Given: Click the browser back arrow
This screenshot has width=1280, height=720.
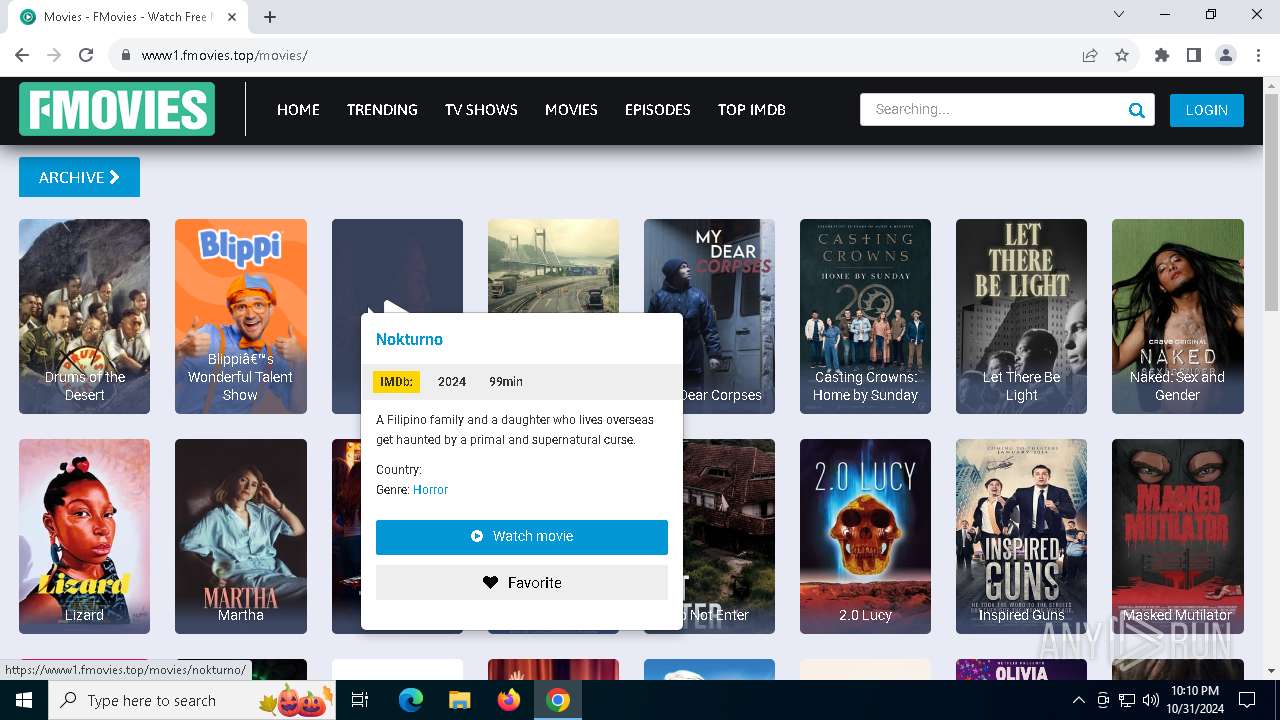Looking at the screenshot, I should [22, 55].
